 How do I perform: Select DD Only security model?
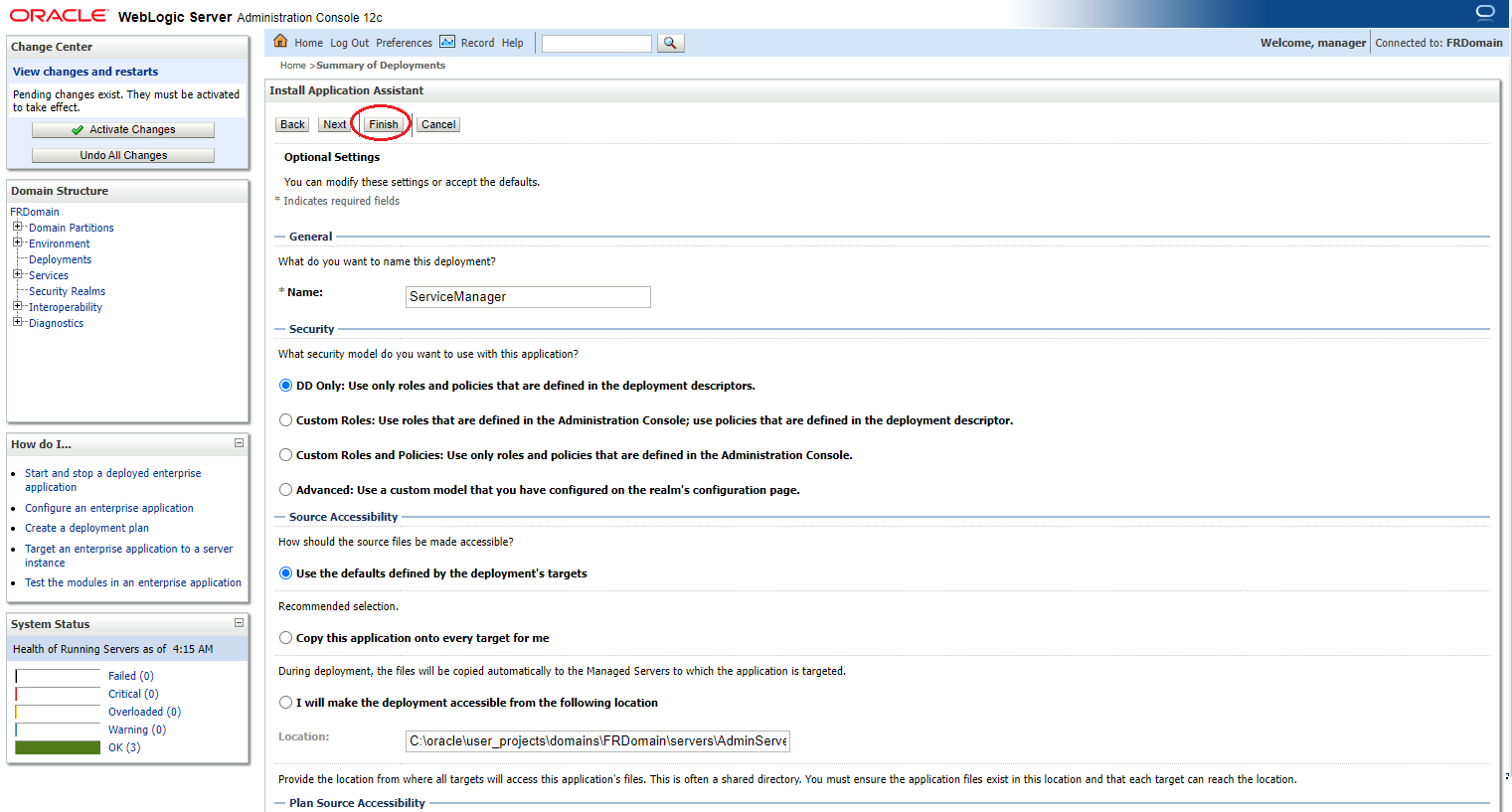(x=285, y=386)
